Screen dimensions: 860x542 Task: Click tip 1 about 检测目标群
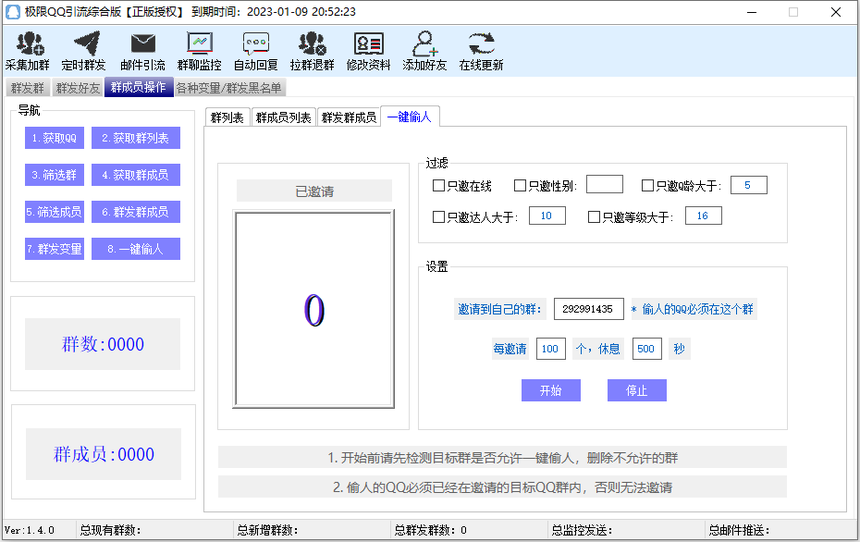click(502, 458)
